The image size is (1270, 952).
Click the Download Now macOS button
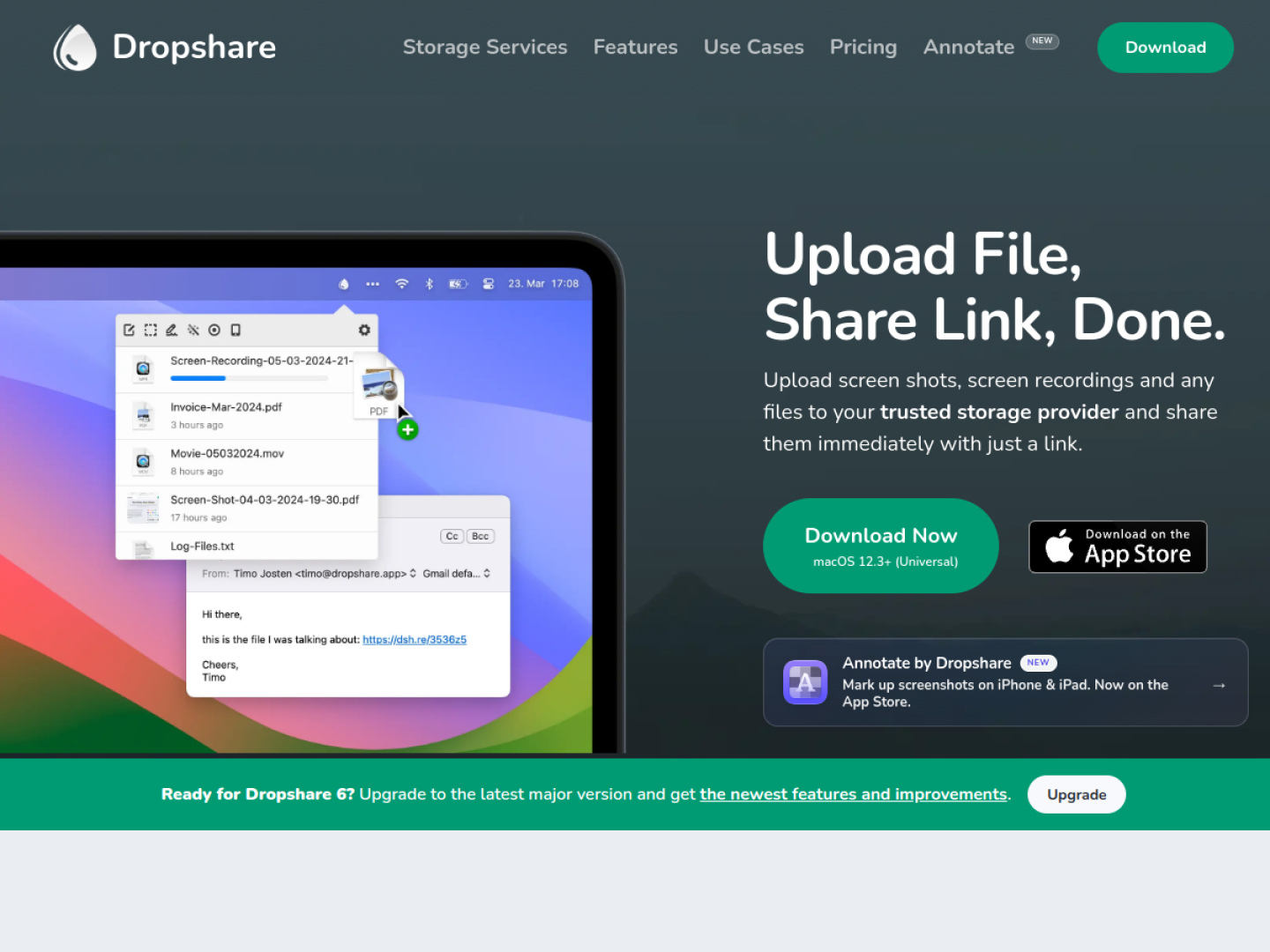coord(881,546)
